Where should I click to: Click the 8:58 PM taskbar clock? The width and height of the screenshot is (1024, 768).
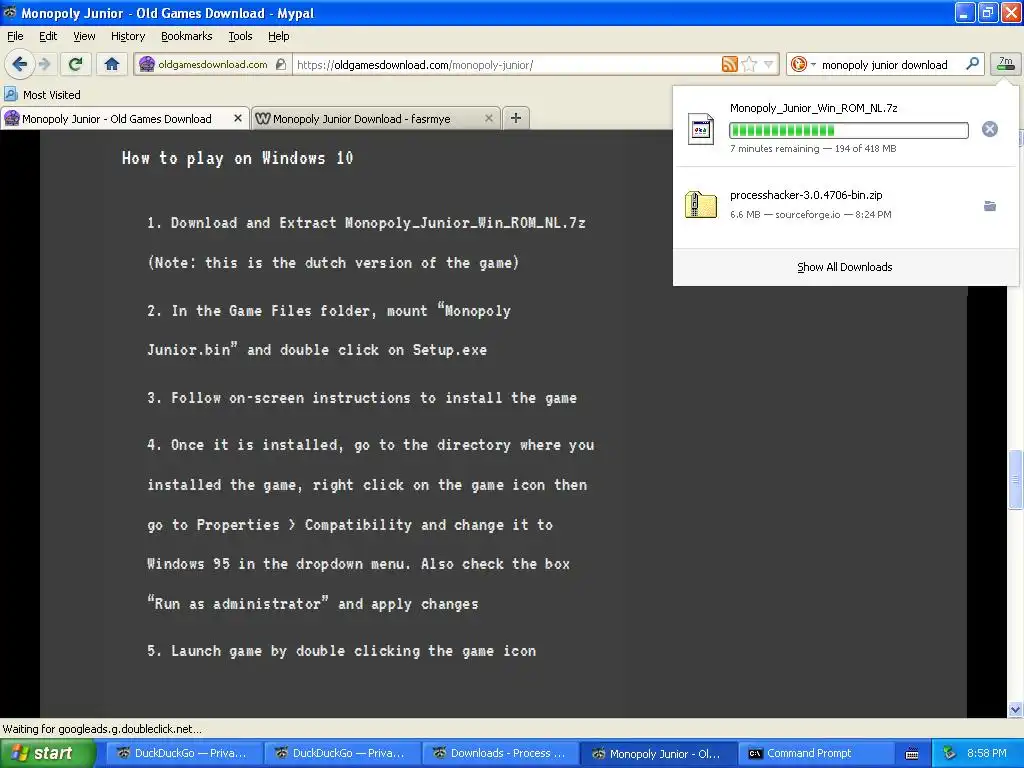coord(987,754)
